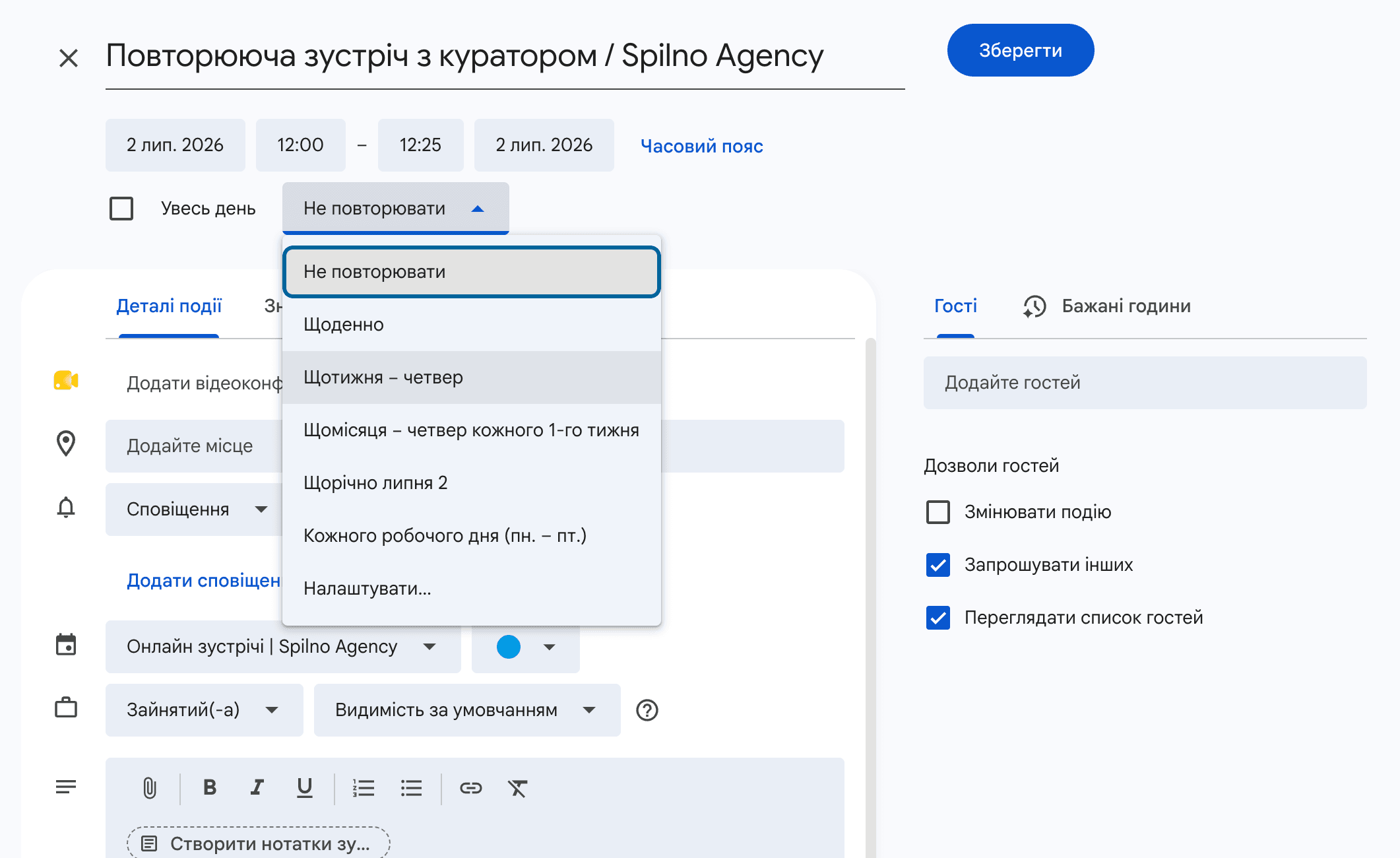This screenshot has height=858, width=1400.
Task: Select Не повторювати in the list
Action: [x=472, y=272]
